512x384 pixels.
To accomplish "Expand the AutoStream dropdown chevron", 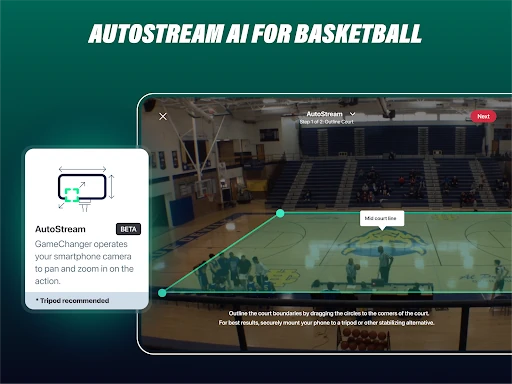I will [352, 114].
